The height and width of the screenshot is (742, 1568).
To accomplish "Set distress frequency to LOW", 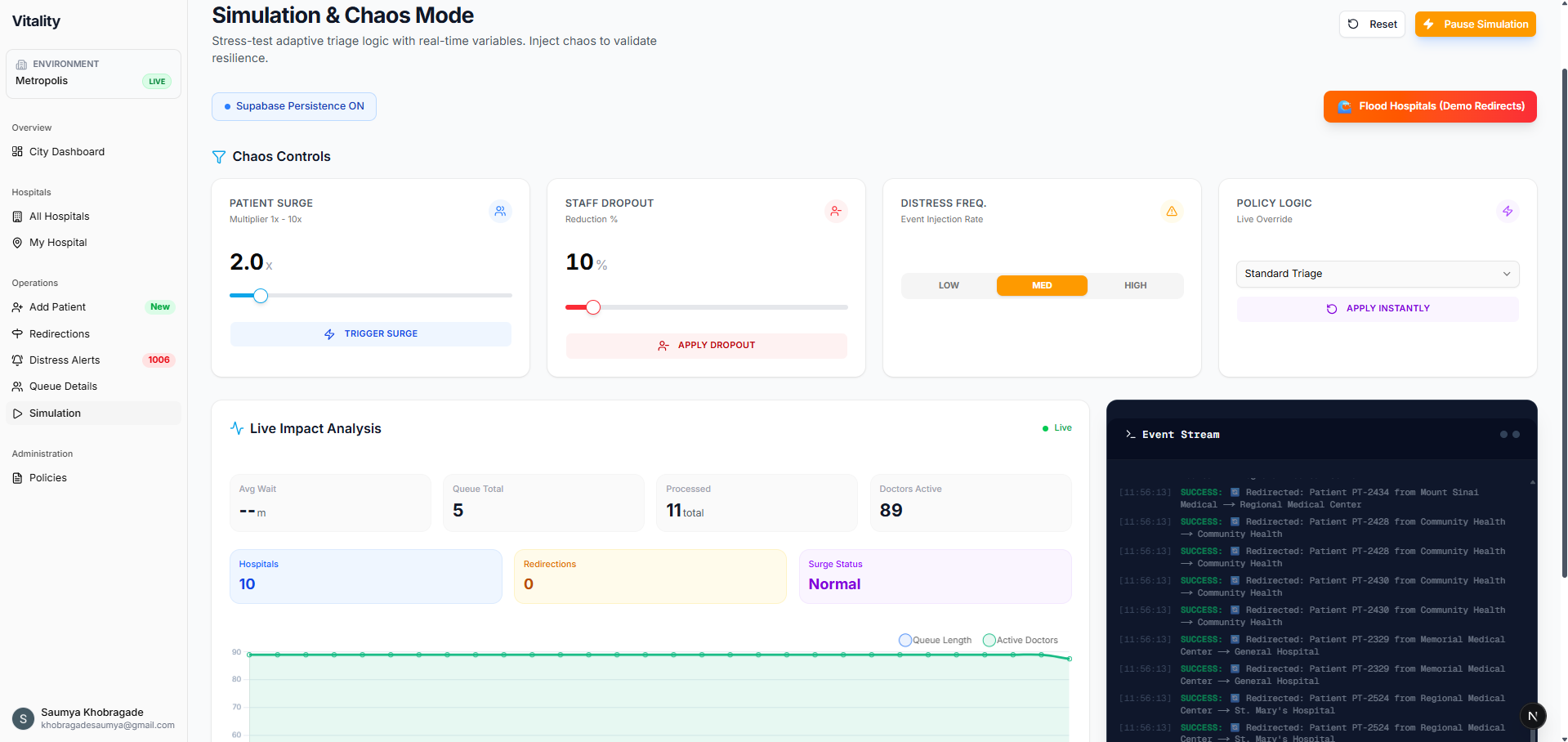I will (x=949, y=286).
